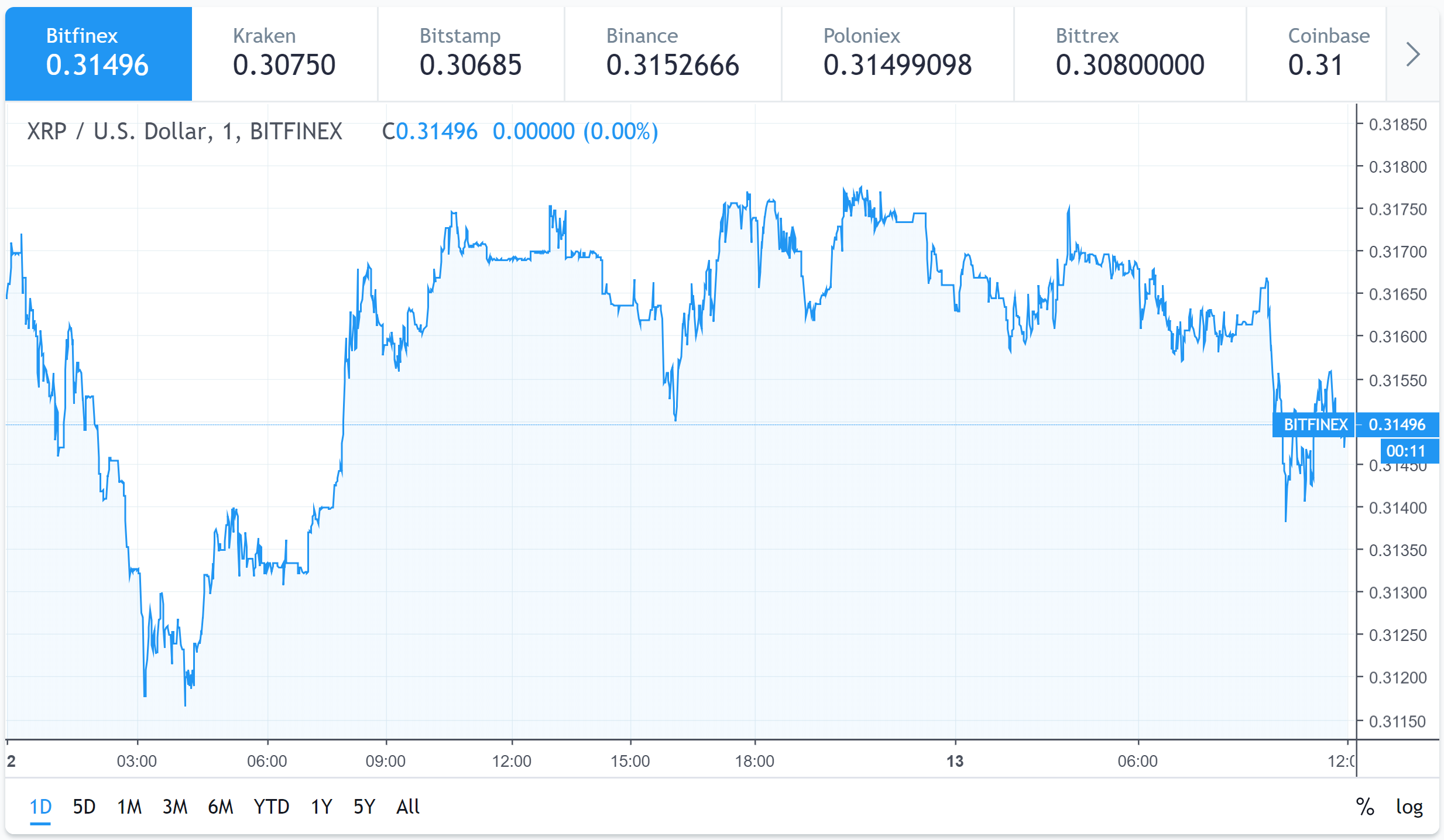Enable log scale for price axis

tap(1409, 807)
